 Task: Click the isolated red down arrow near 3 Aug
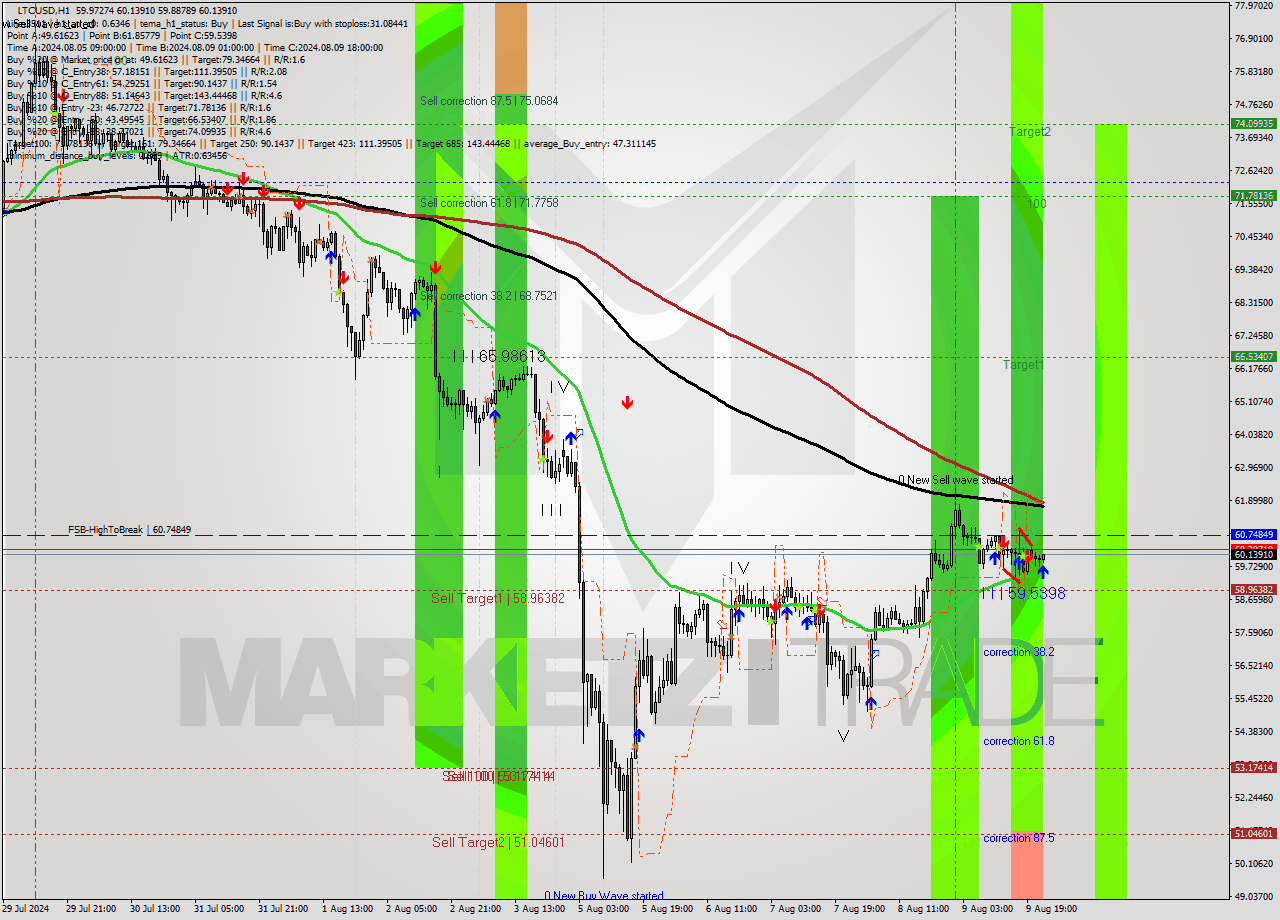pyautogui.click(x=627, y=402)
